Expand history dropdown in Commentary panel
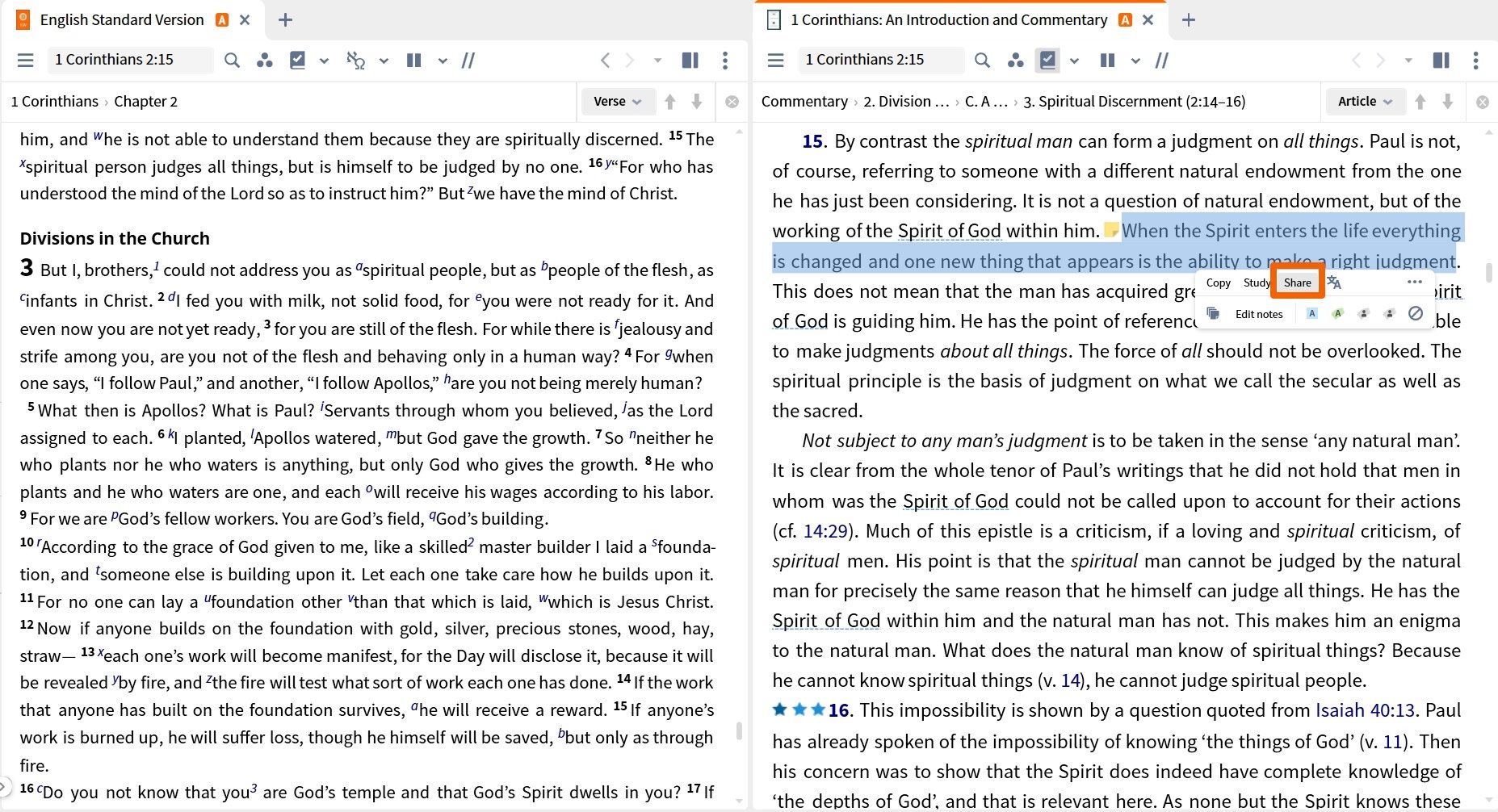Viewport: 1498px width, 812px height. (x=1408, y=61)
